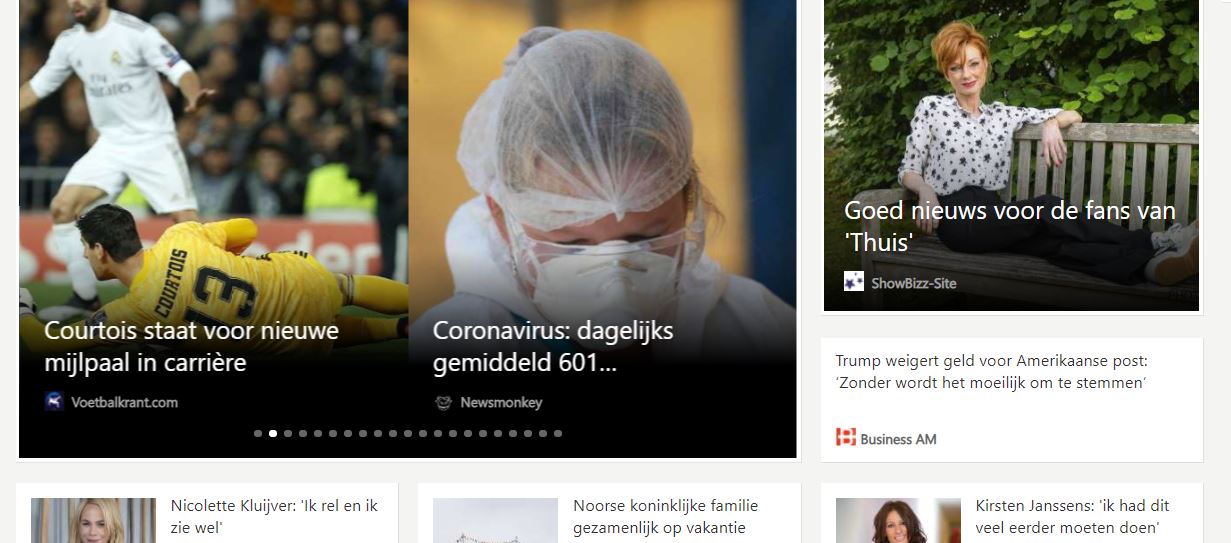The image size is (1231, 543).
Task: Click the Voetbalkrant.com source icon
Action: (x=54, y=402)
